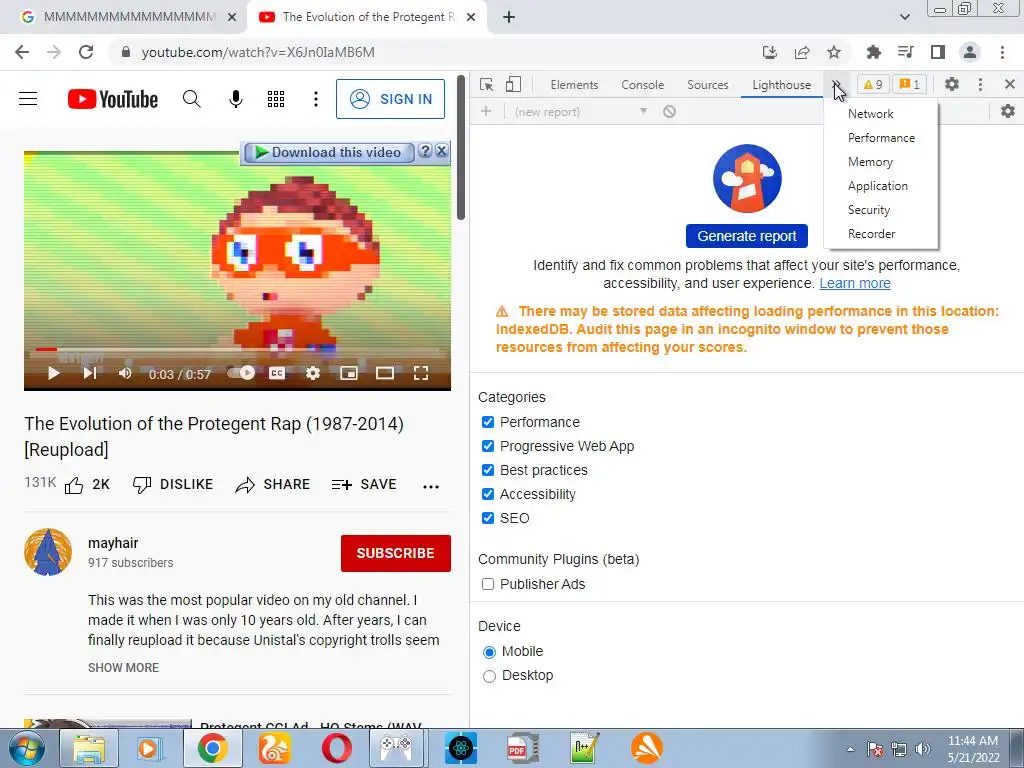Open mayhair channel avatar

(x=48, y=552)
